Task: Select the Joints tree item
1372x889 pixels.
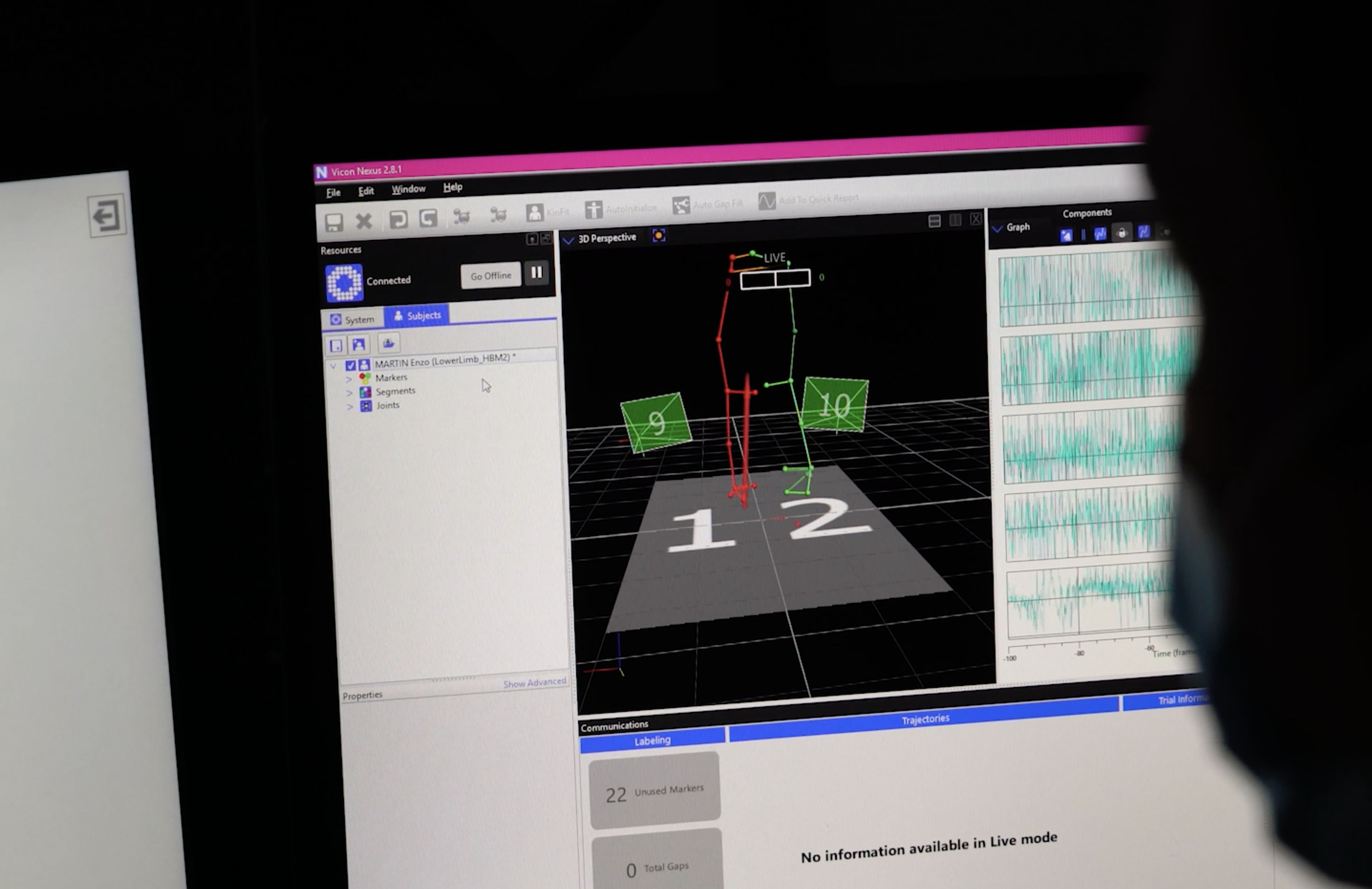Action: [x=388, y=405]
